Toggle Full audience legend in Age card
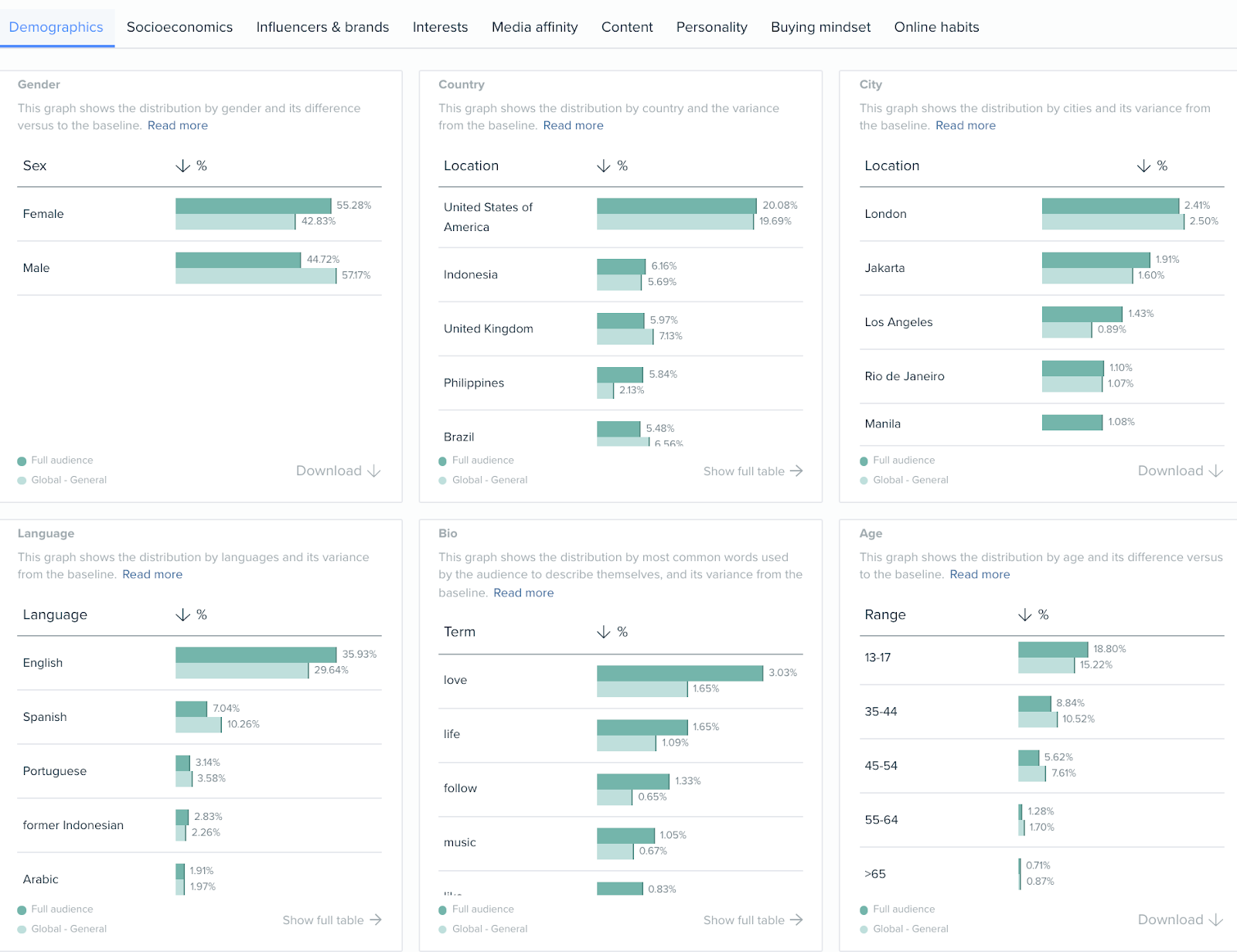1237x952 pixels. click(897, 909)
